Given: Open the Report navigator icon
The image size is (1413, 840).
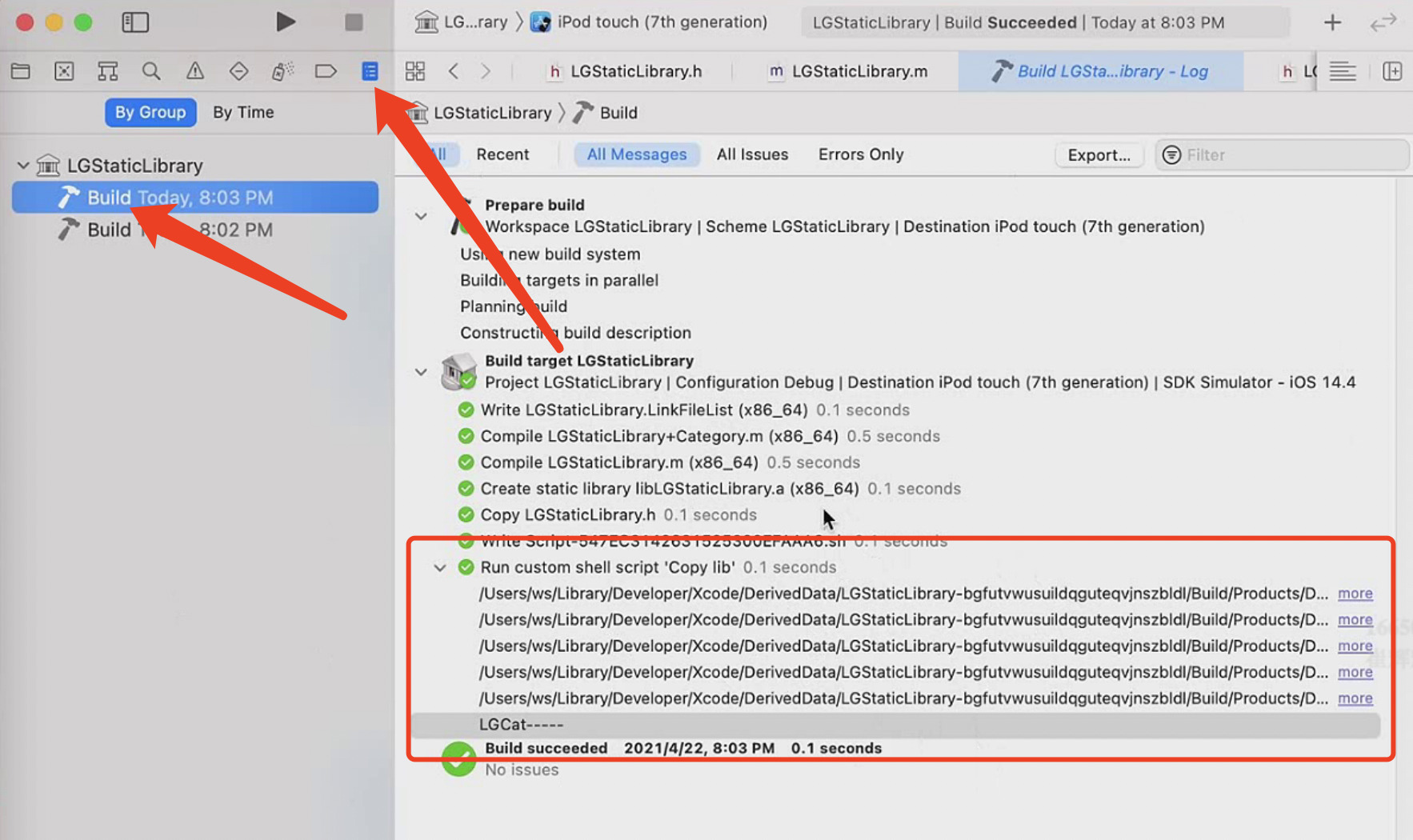Looking at the screenshot, I should 370,71.
